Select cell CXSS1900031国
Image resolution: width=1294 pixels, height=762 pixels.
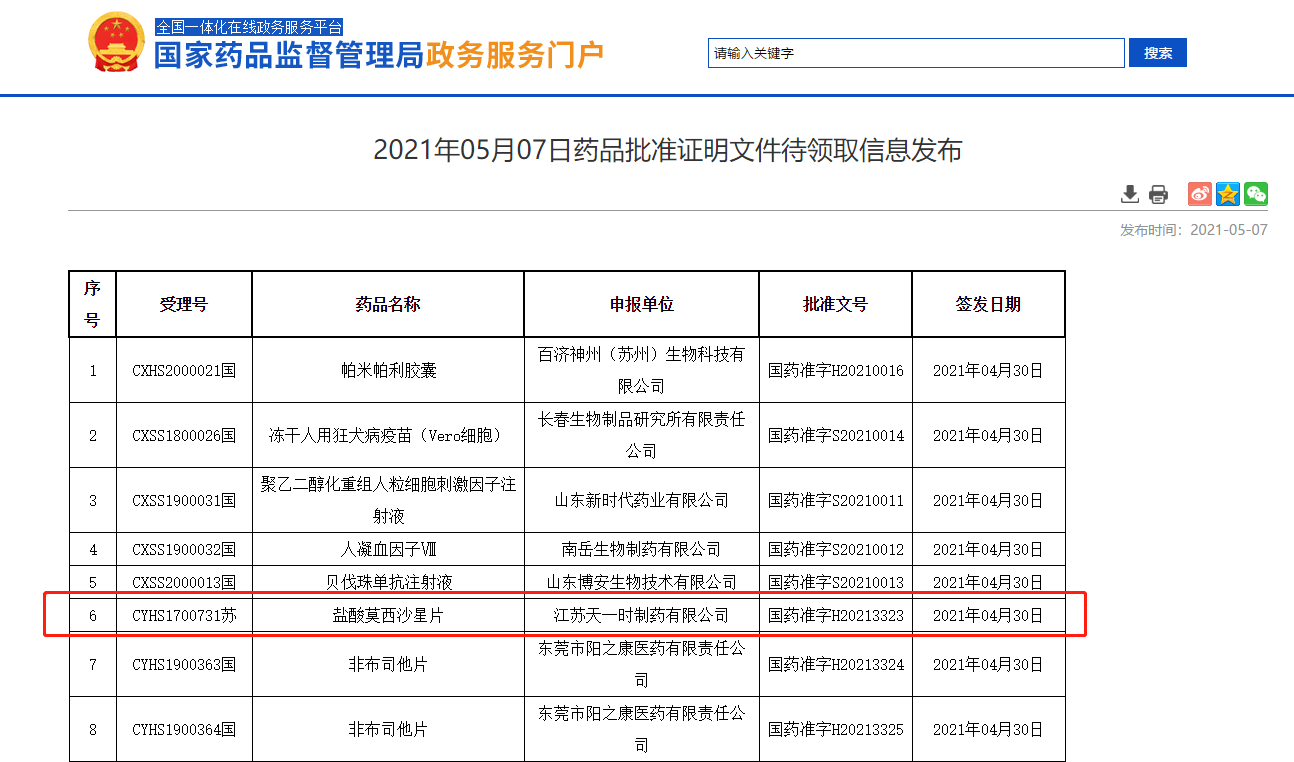click(184, 500)
